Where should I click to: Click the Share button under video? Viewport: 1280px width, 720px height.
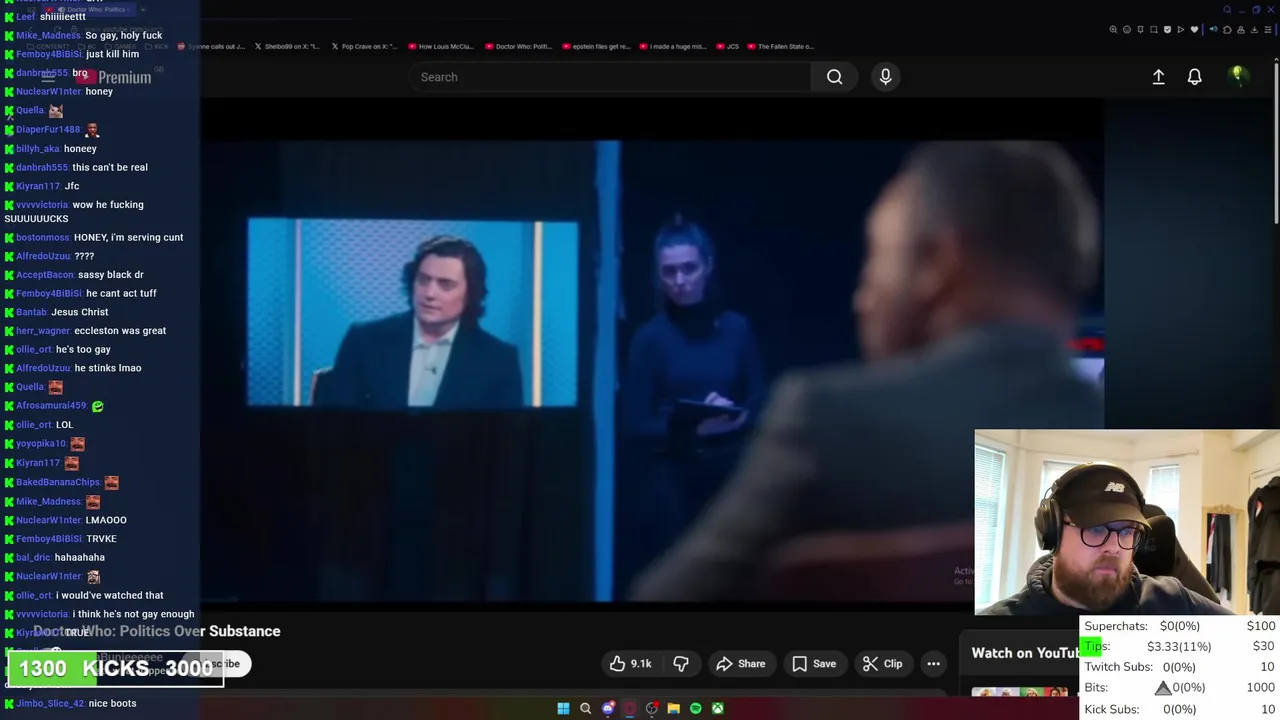tap(741, 664)
